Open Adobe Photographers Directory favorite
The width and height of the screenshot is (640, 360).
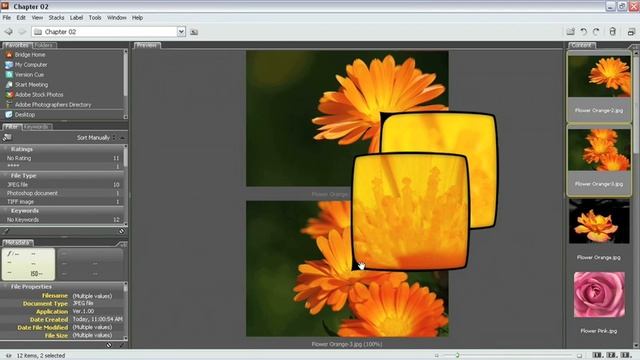53,104
